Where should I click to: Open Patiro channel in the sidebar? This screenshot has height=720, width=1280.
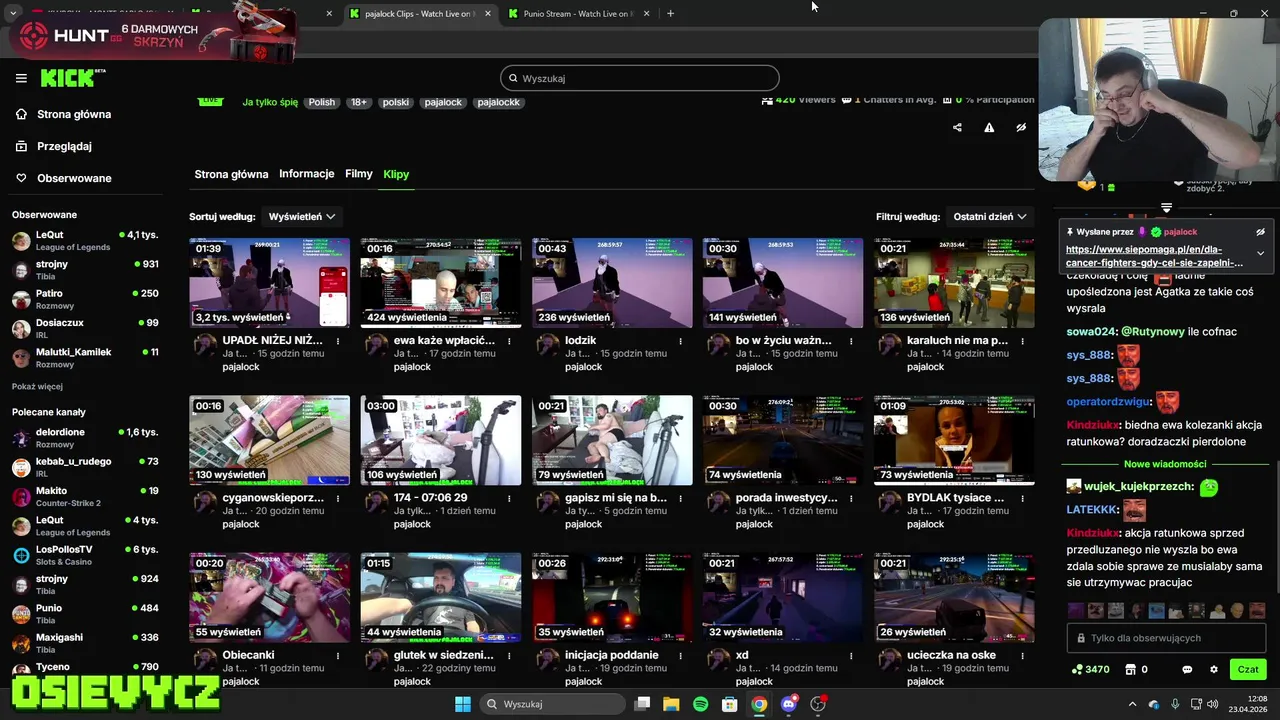[85, 300]
